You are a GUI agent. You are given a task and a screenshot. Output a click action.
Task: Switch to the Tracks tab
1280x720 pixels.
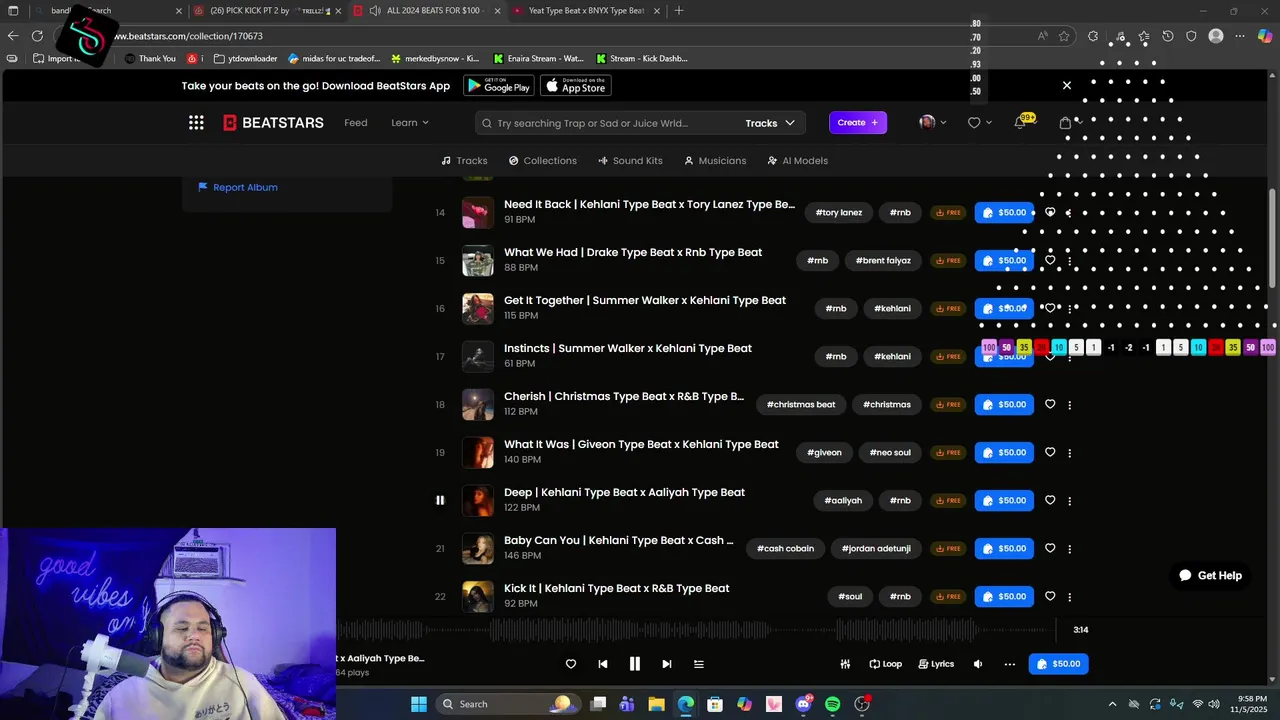coord(465,161)
